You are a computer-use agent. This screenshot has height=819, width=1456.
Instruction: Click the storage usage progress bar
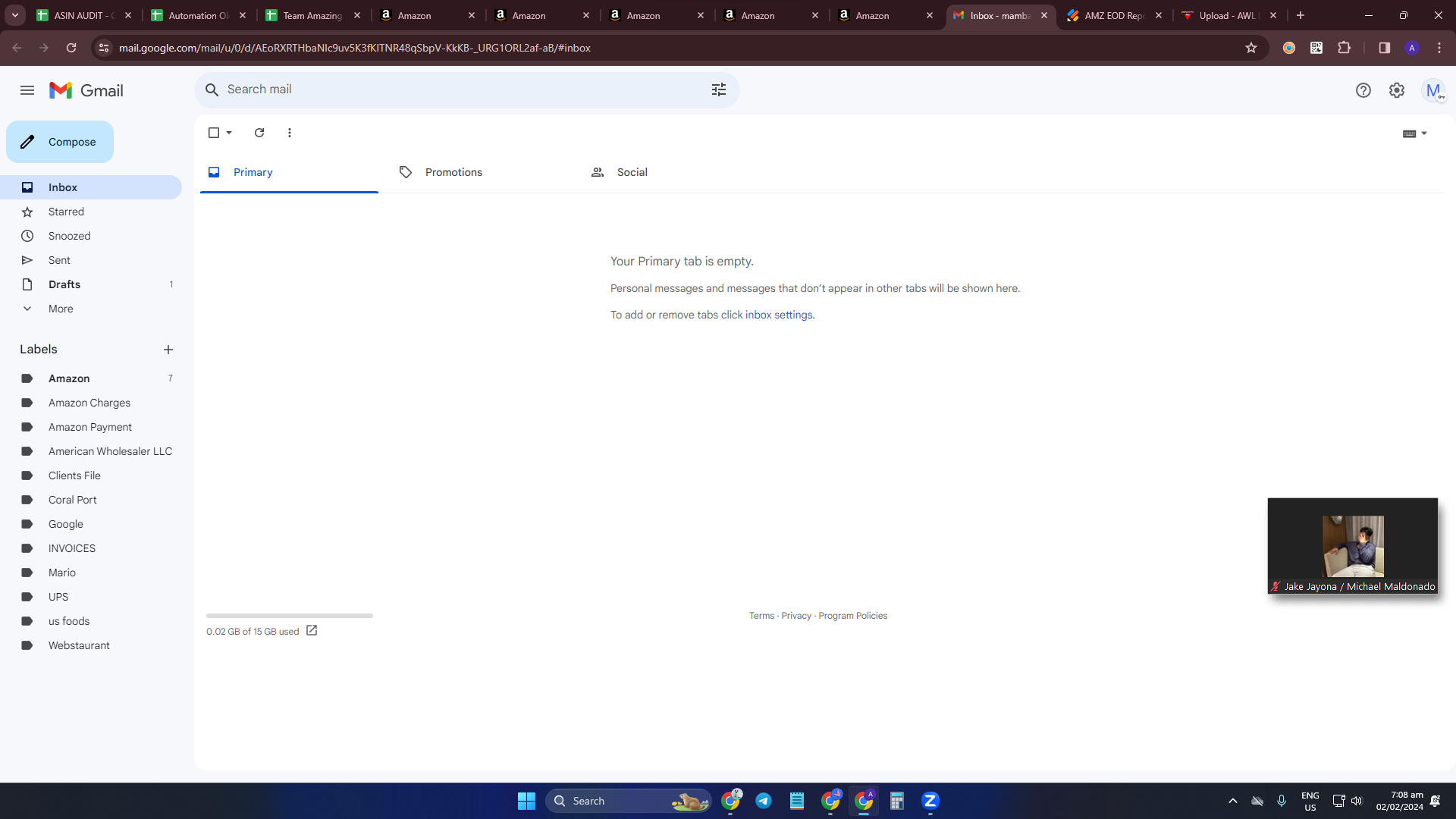290,616
